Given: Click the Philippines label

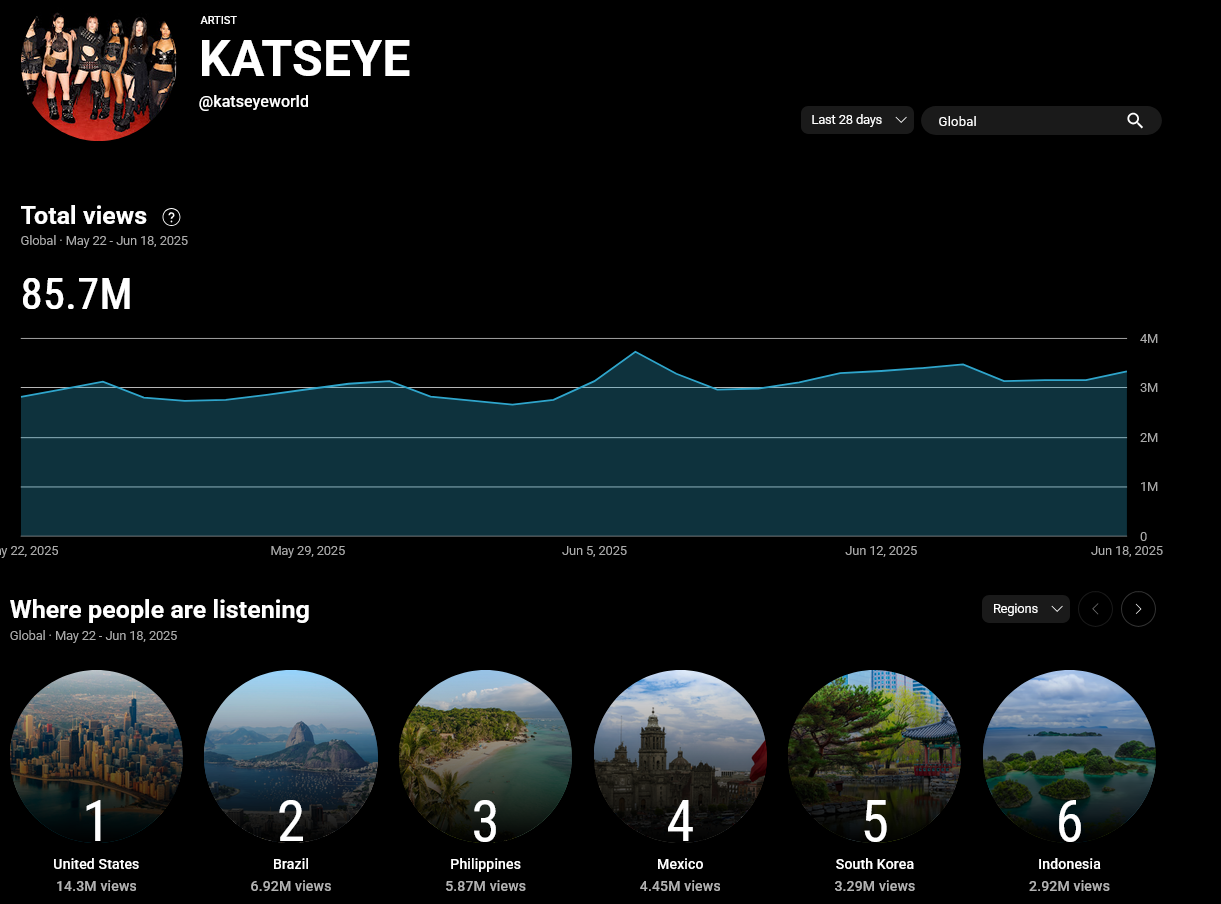Looking at the screenshot, I should point(486,864).
